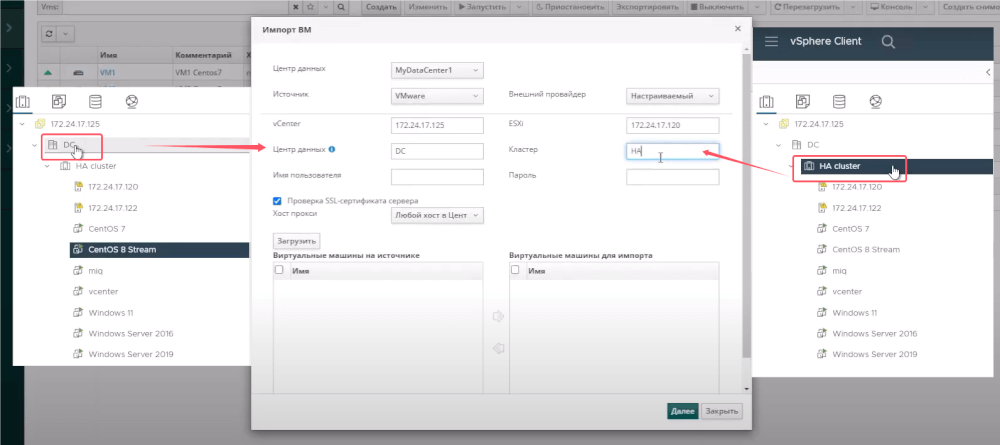Click Windows 11 VM icon in right vSphere panel
1000x445 pixels.
click(823, 312)
